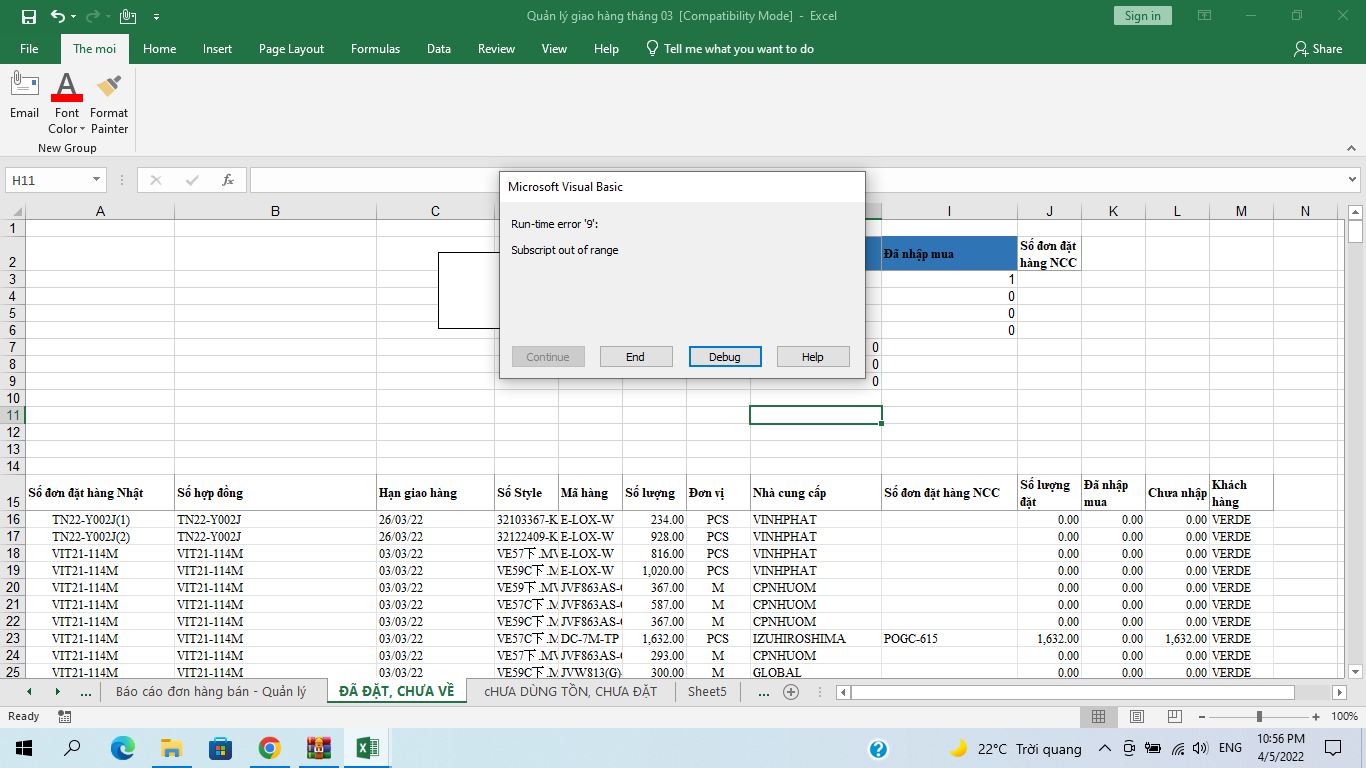Open Excel from the Windows taskbar

[367, 748]
